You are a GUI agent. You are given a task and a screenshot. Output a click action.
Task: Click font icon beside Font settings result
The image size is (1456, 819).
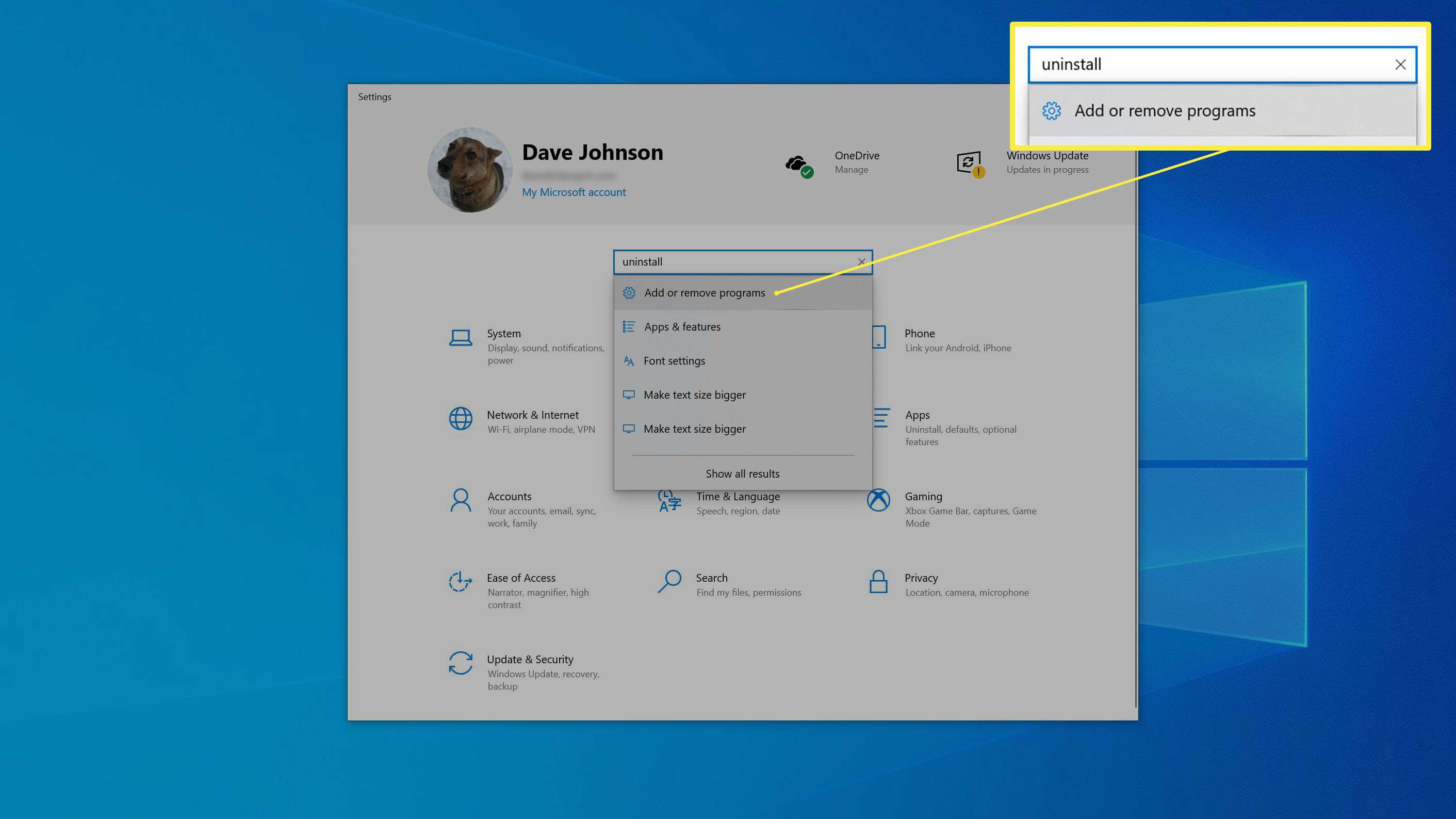tap(629, 361)
